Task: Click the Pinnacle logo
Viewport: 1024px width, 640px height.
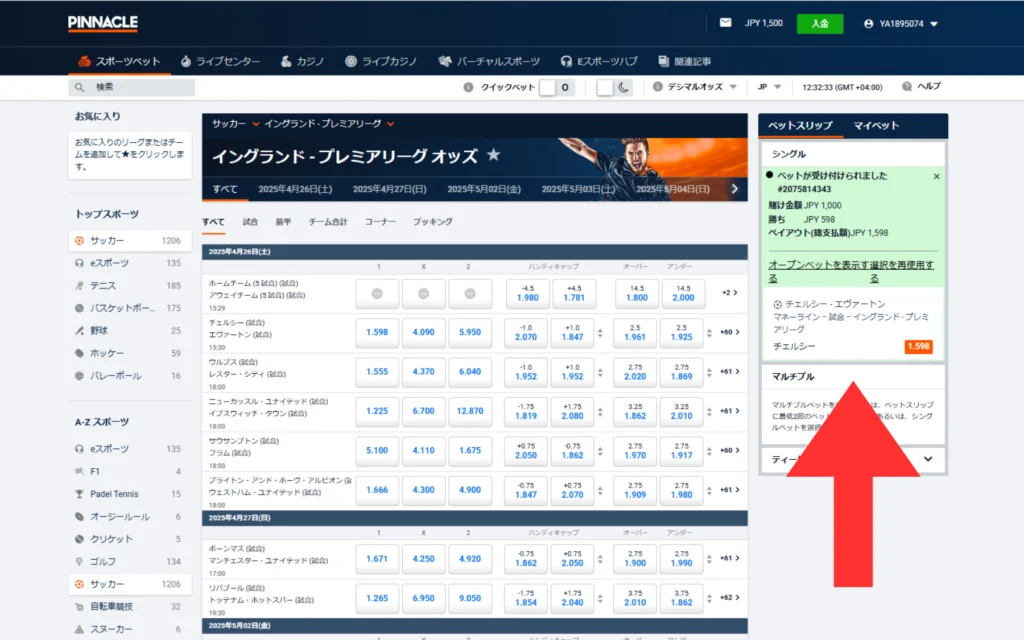Action: pyautogui.click(x=103, y=23)
